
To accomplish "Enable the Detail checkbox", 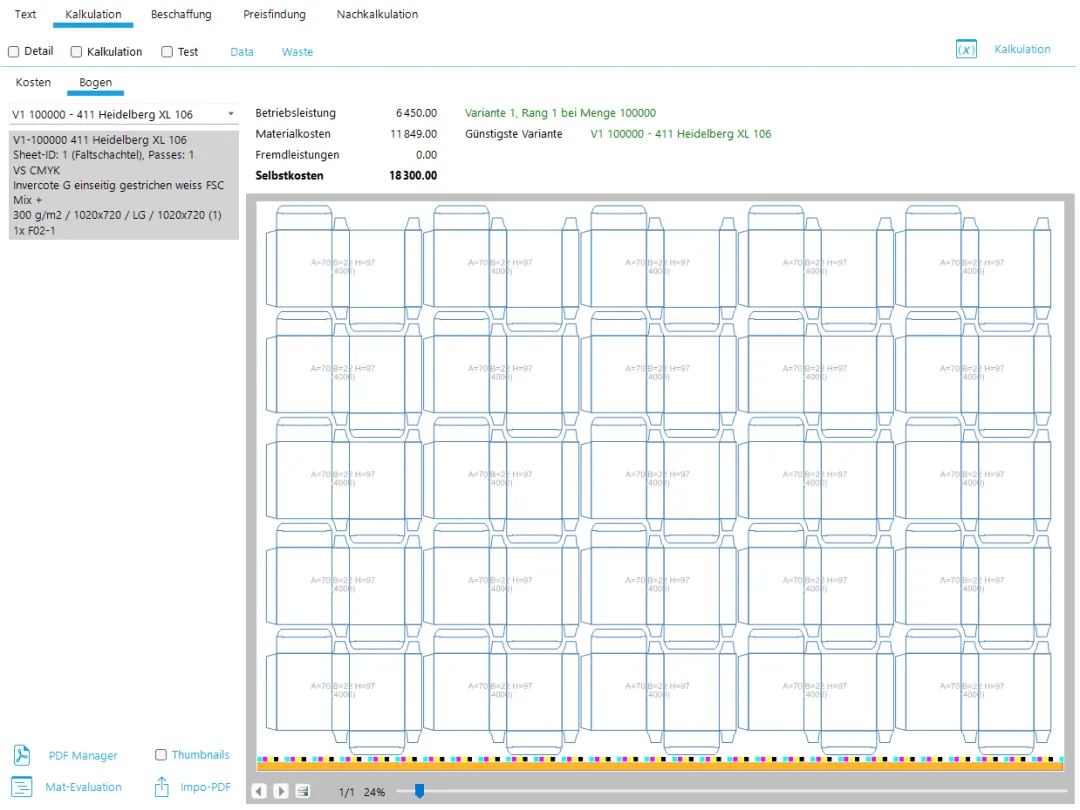I will coord(13,52).
